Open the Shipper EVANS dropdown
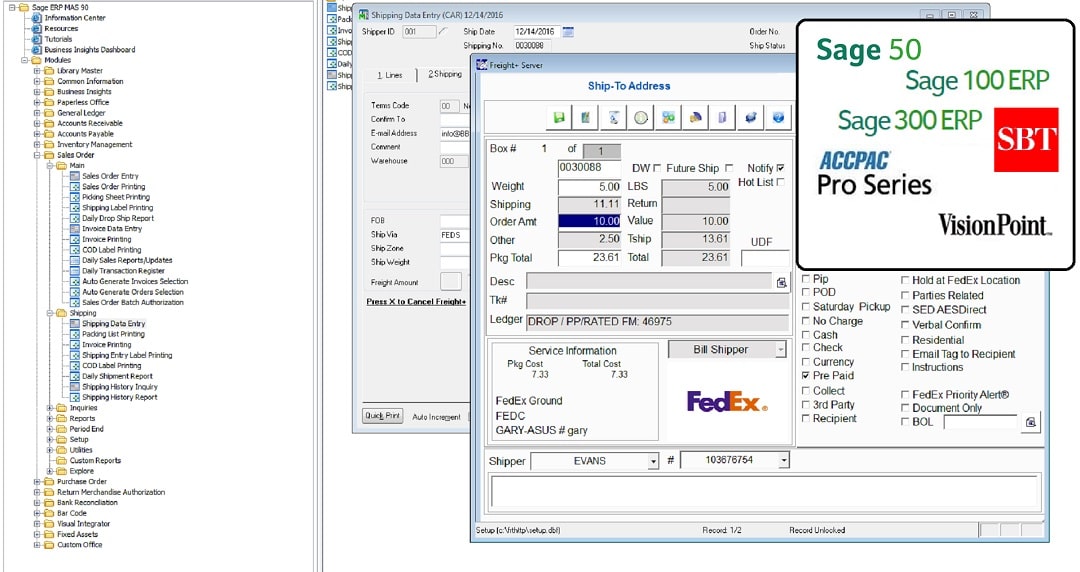The image size is (1080, 572). 653,461
